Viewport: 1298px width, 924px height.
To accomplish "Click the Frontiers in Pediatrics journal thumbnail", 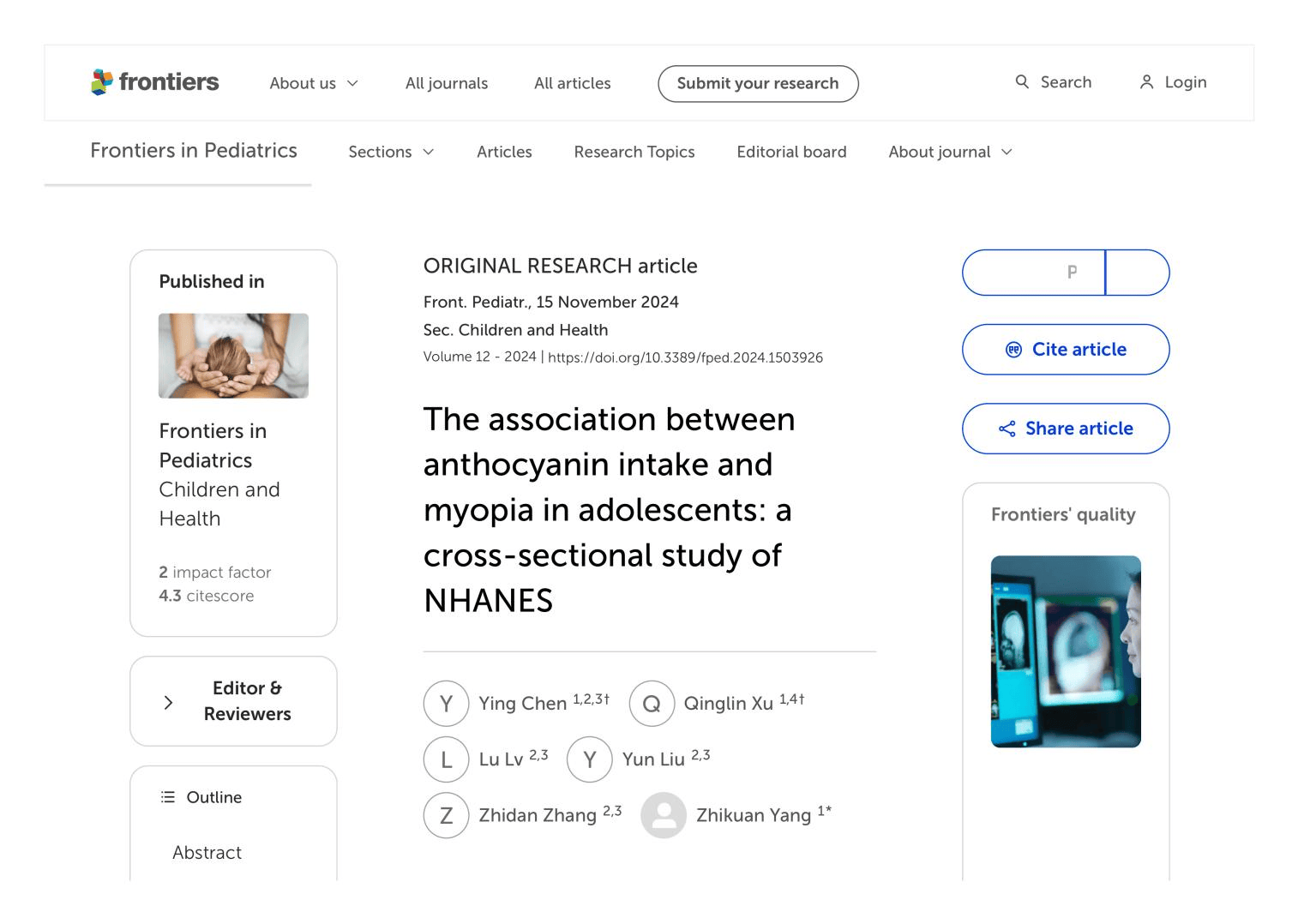I will (x=233, y=356).
